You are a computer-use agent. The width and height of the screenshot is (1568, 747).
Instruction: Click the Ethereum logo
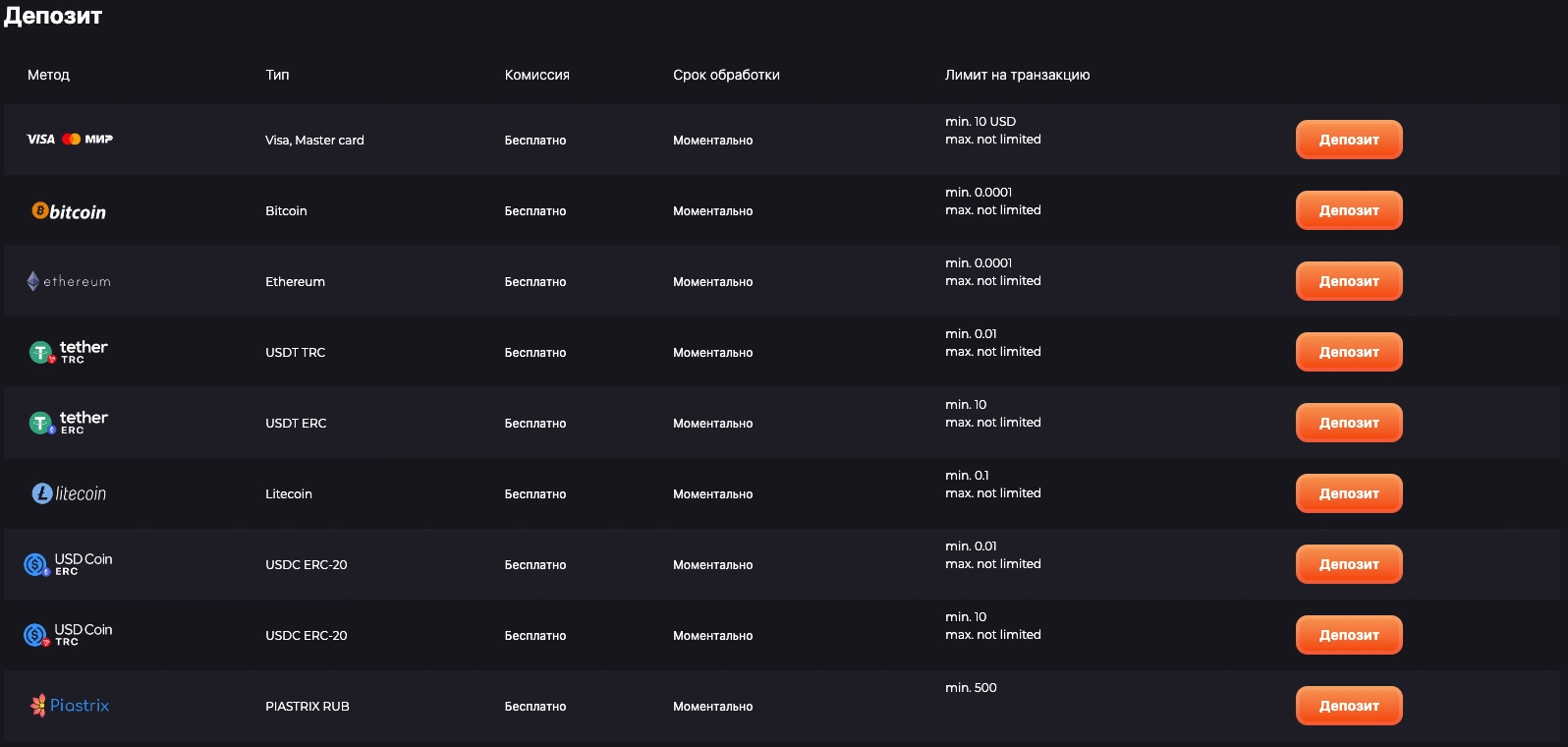point(69,282)
